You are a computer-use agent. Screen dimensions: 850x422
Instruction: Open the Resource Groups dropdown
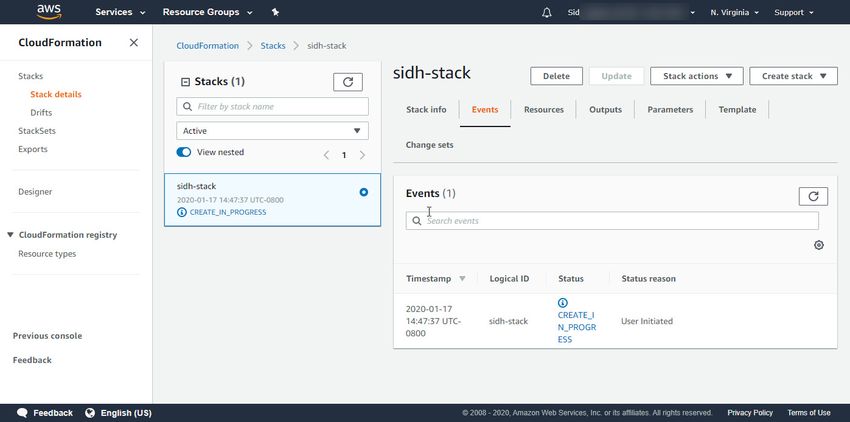point(208,12)
